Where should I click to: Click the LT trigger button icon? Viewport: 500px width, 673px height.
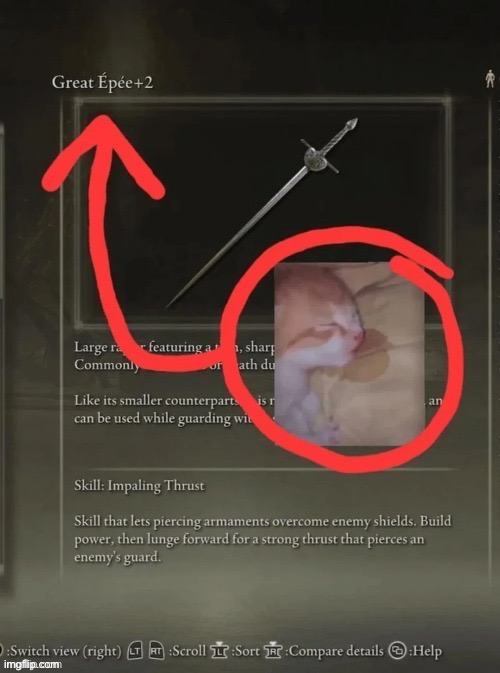click(x=134, y=651)
